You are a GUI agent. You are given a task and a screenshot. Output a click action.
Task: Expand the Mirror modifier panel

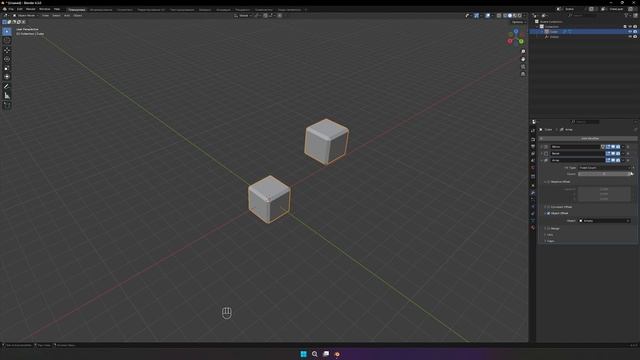[542, 147]
